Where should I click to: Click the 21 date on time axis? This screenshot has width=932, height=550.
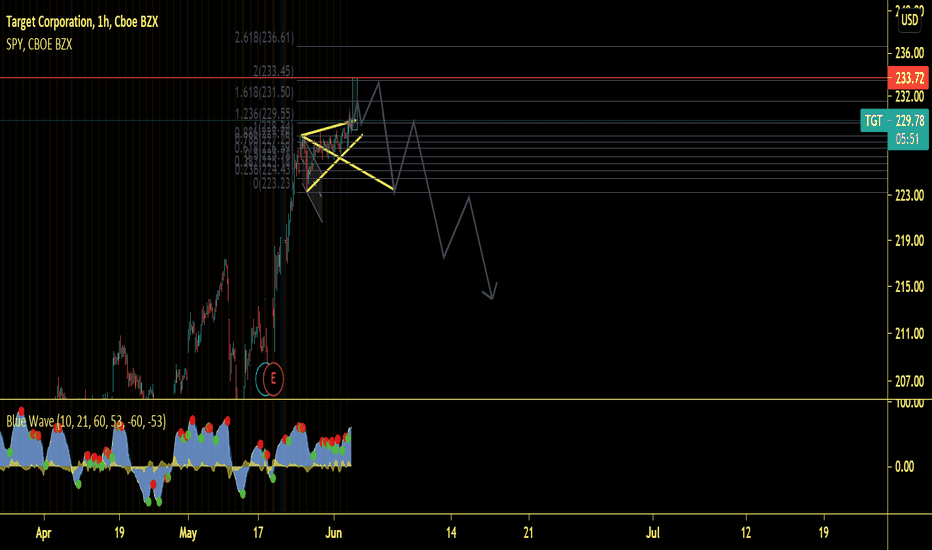528,533
